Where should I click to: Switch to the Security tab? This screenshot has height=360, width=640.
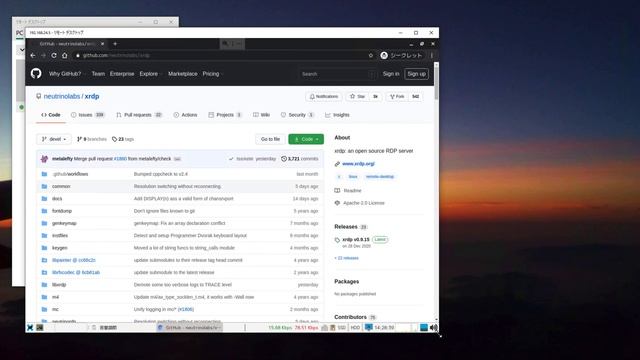tap(297, 115)
